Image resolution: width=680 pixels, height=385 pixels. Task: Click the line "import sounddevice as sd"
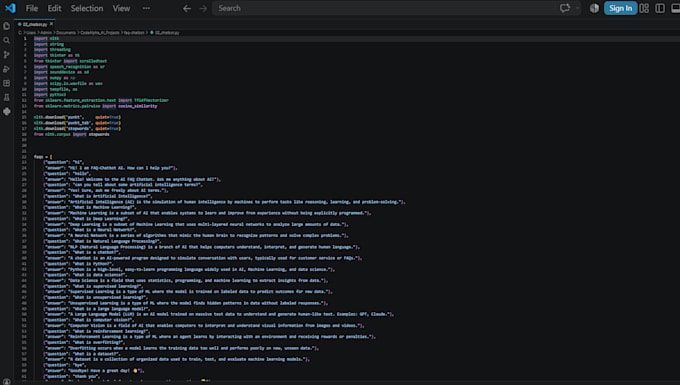[62, 72]
